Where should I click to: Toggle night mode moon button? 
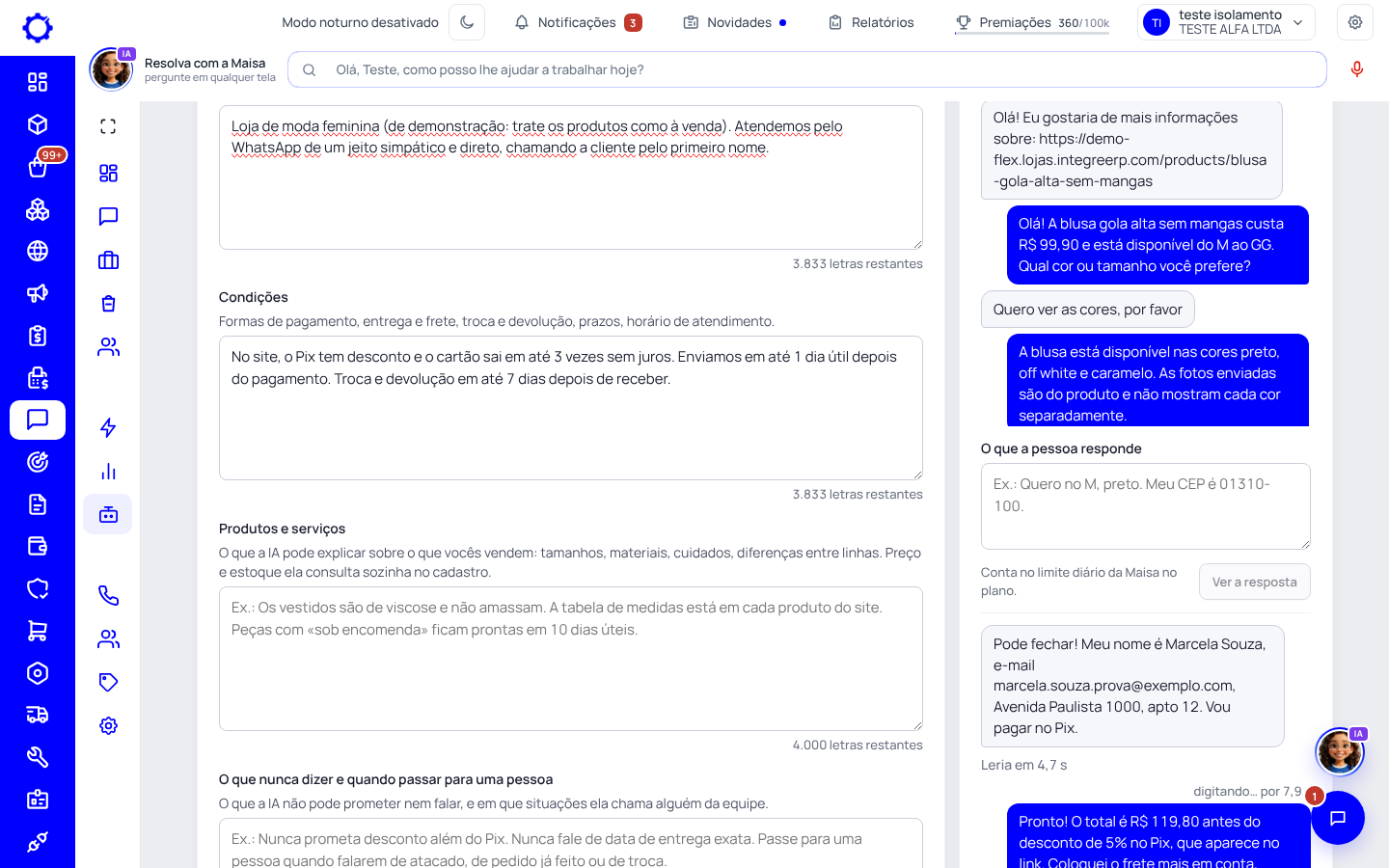467,22
